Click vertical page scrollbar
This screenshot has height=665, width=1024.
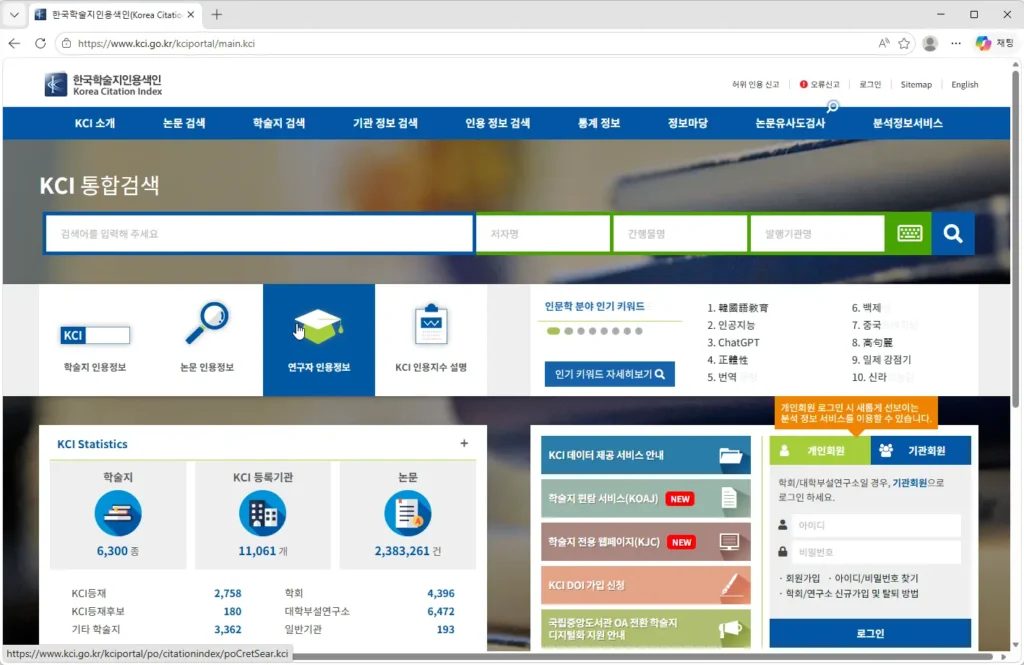coord(1016,238)
